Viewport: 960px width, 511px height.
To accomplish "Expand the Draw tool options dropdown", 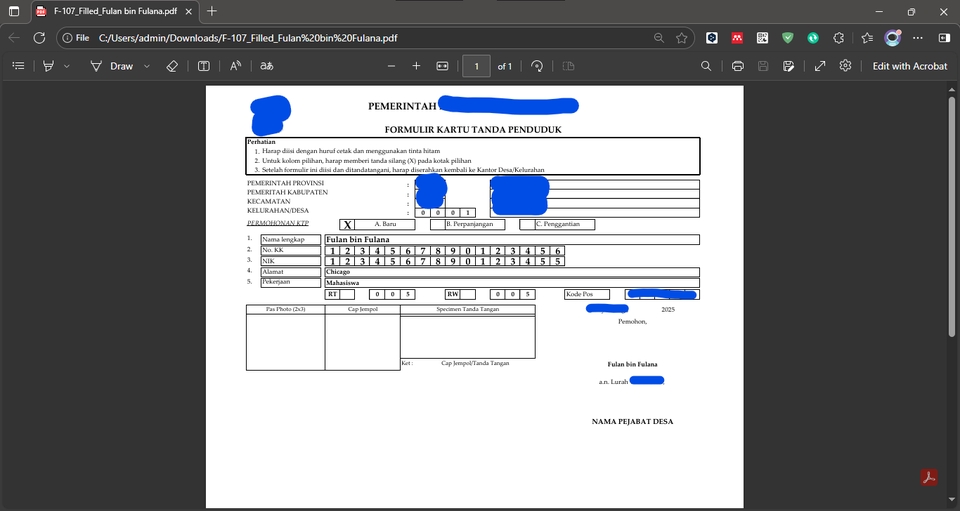I will [x=147, y=66].
